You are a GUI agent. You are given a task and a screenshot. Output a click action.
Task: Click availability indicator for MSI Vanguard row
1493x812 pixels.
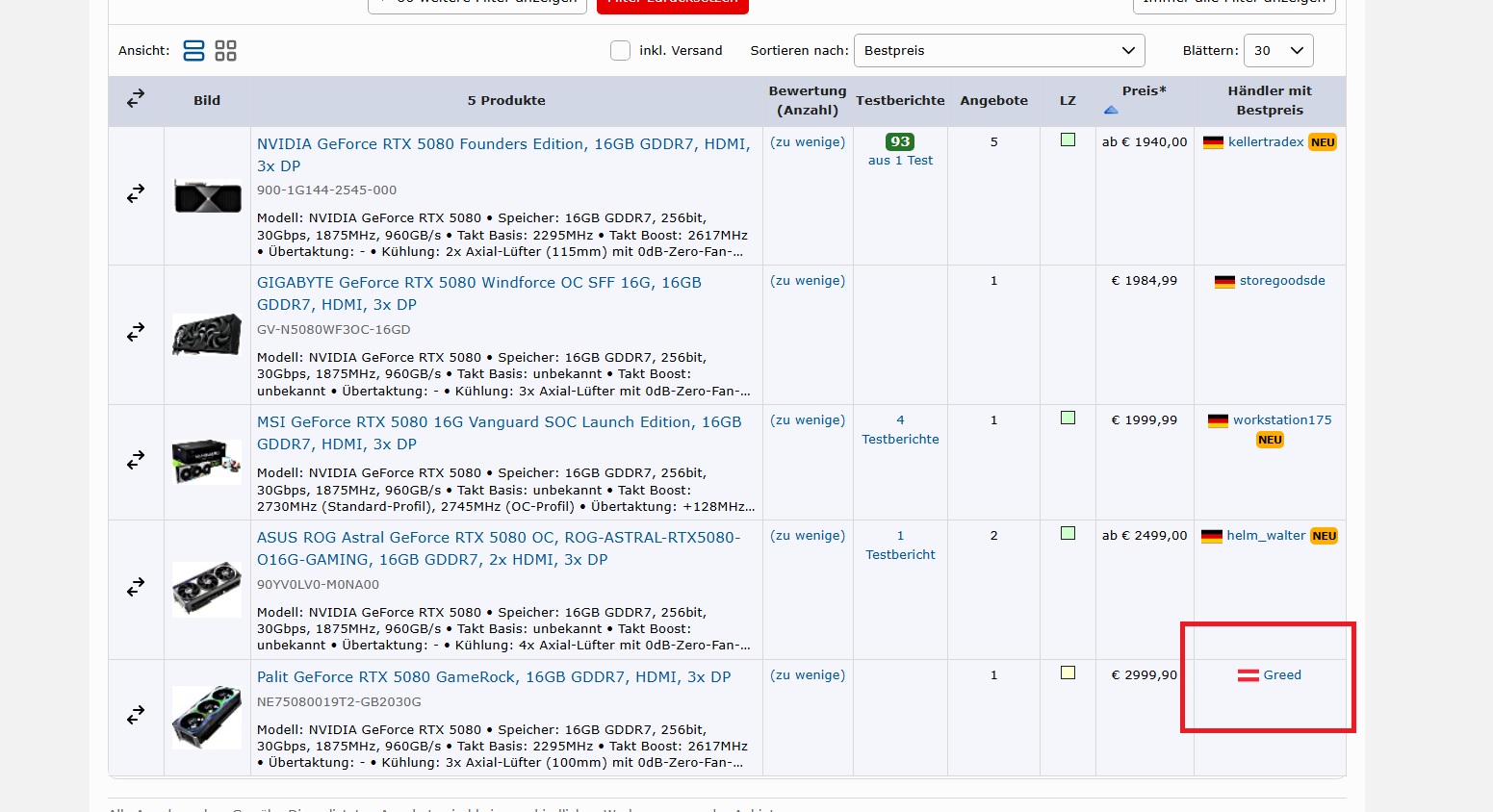(x=1068, y=418)
